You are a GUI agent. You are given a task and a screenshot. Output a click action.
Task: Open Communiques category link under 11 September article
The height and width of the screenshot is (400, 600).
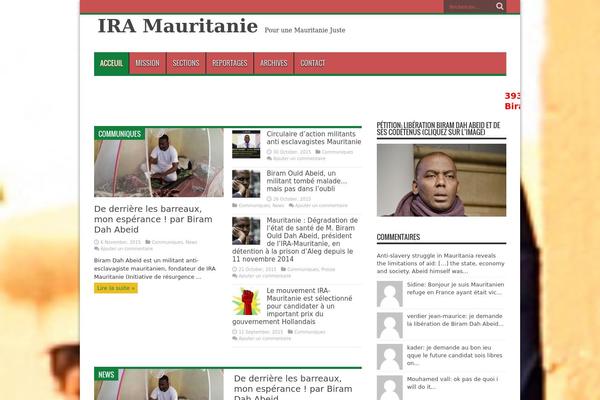[x=310, y=332]
